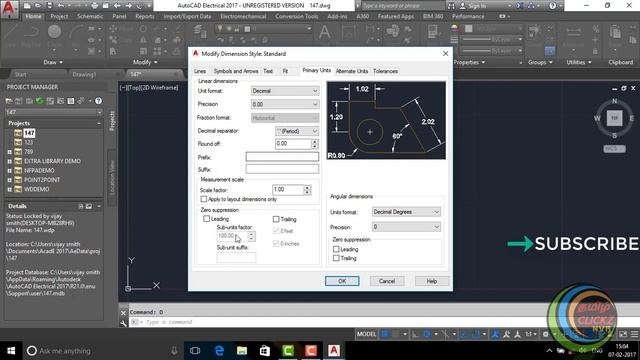Click the green Camtasia taskbar icon
Viewport: 640px width, 360px height.
(288, 351)
